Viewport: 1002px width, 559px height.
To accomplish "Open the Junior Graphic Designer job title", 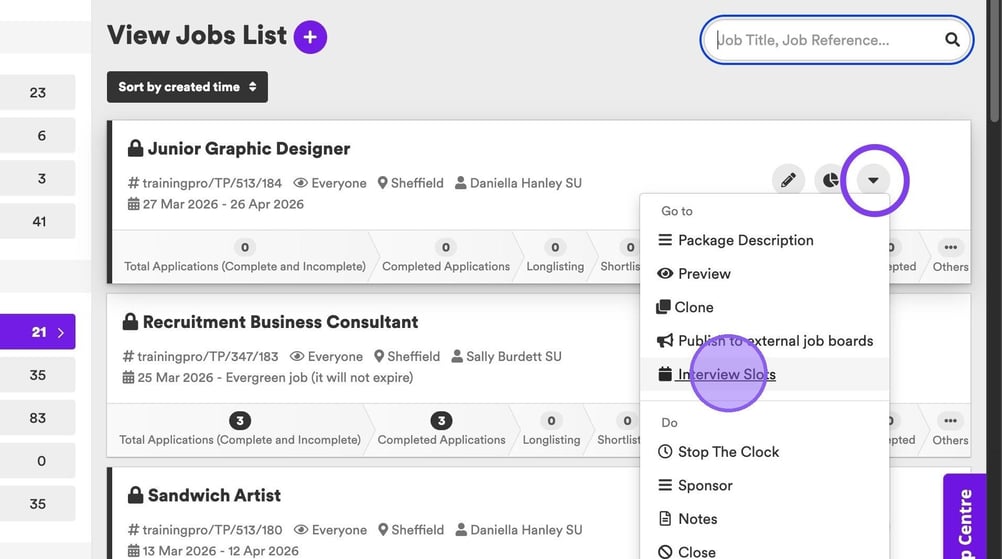I will click(249, 149).
